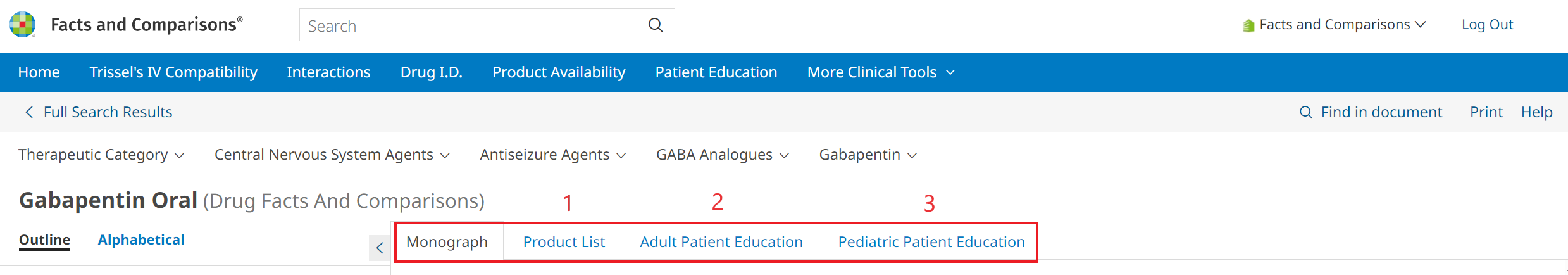This screenshot has width=1568, height=275.
Task: Switch to the Product List tab
Action: click(564, 242)
